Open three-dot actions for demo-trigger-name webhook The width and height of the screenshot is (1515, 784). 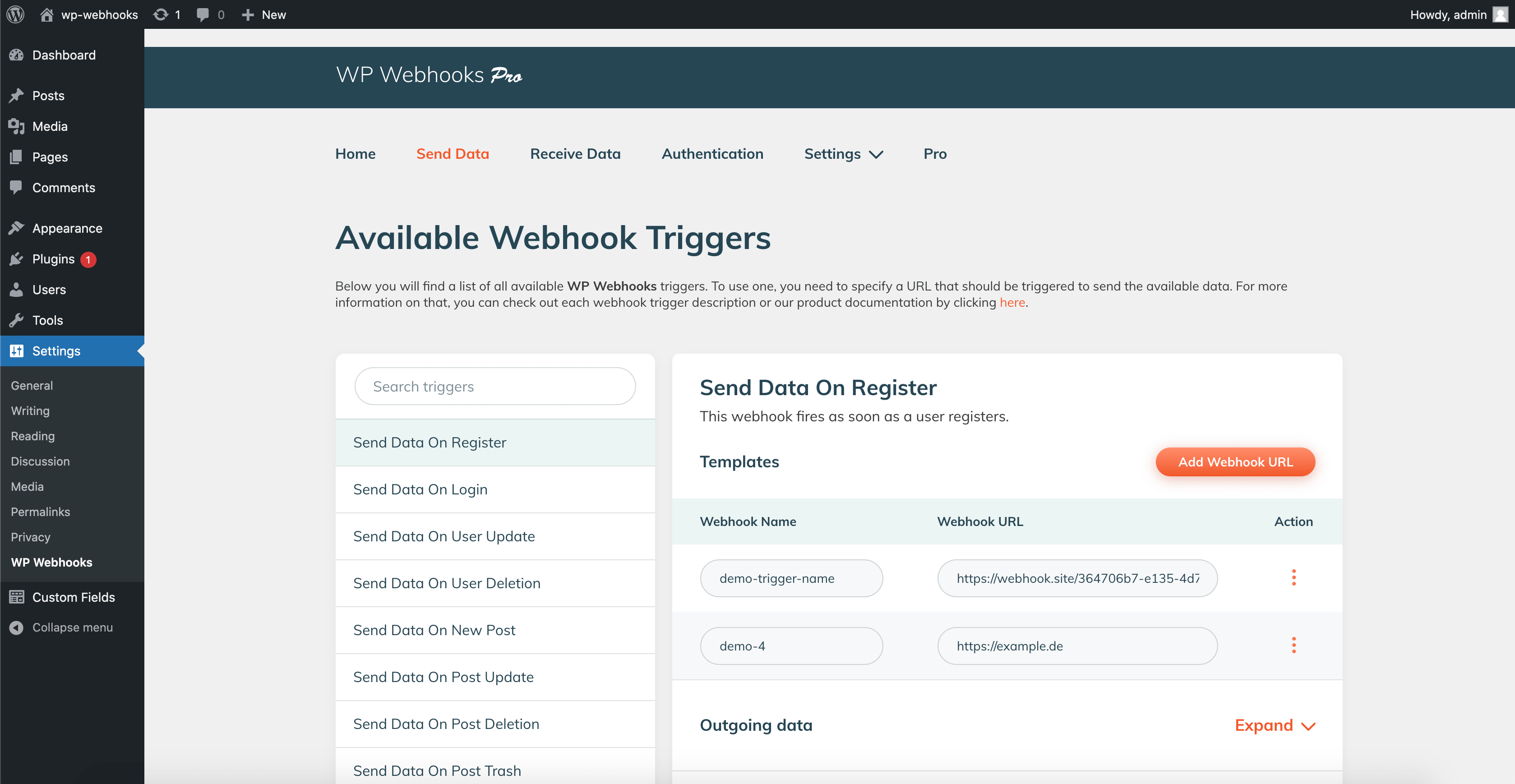[x=1293, y=577]
